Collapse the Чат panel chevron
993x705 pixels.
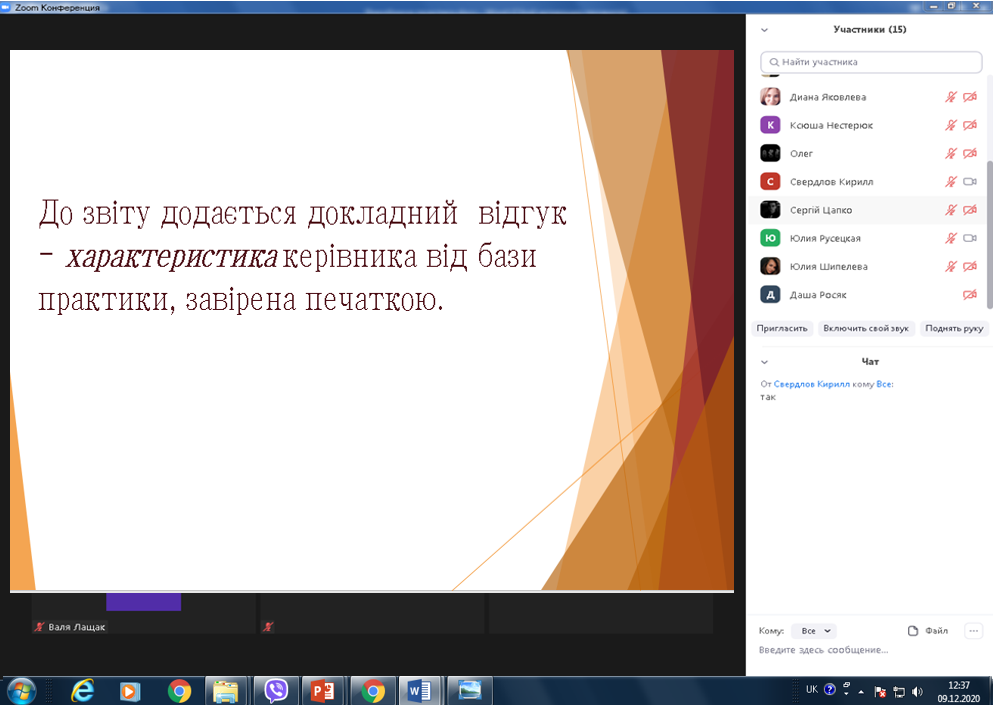(x=765, y=362)
